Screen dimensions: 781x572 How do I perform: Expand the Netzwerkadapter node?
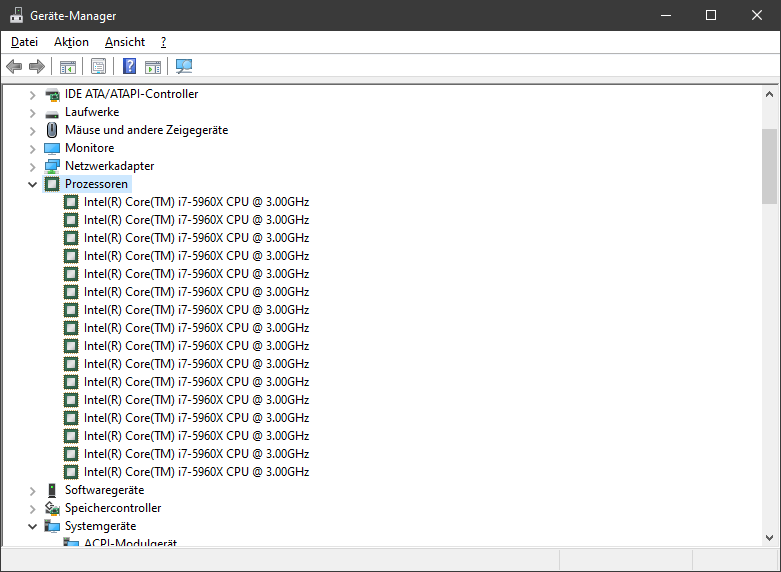click(x=33, y=167)
